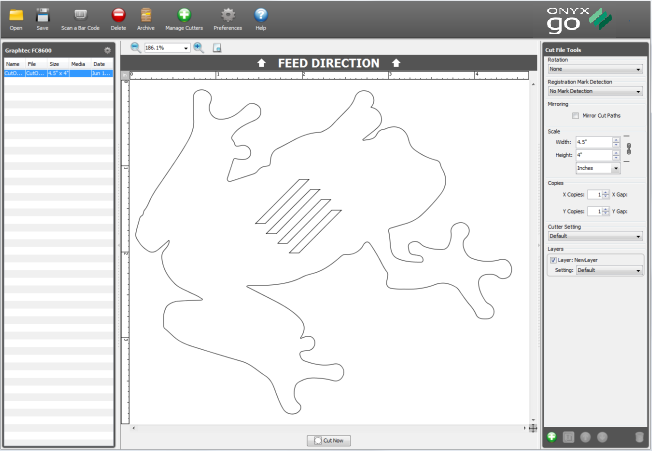Expand Registration Mark Detection dropdown
652x451 pixels.
coord(594,91)
